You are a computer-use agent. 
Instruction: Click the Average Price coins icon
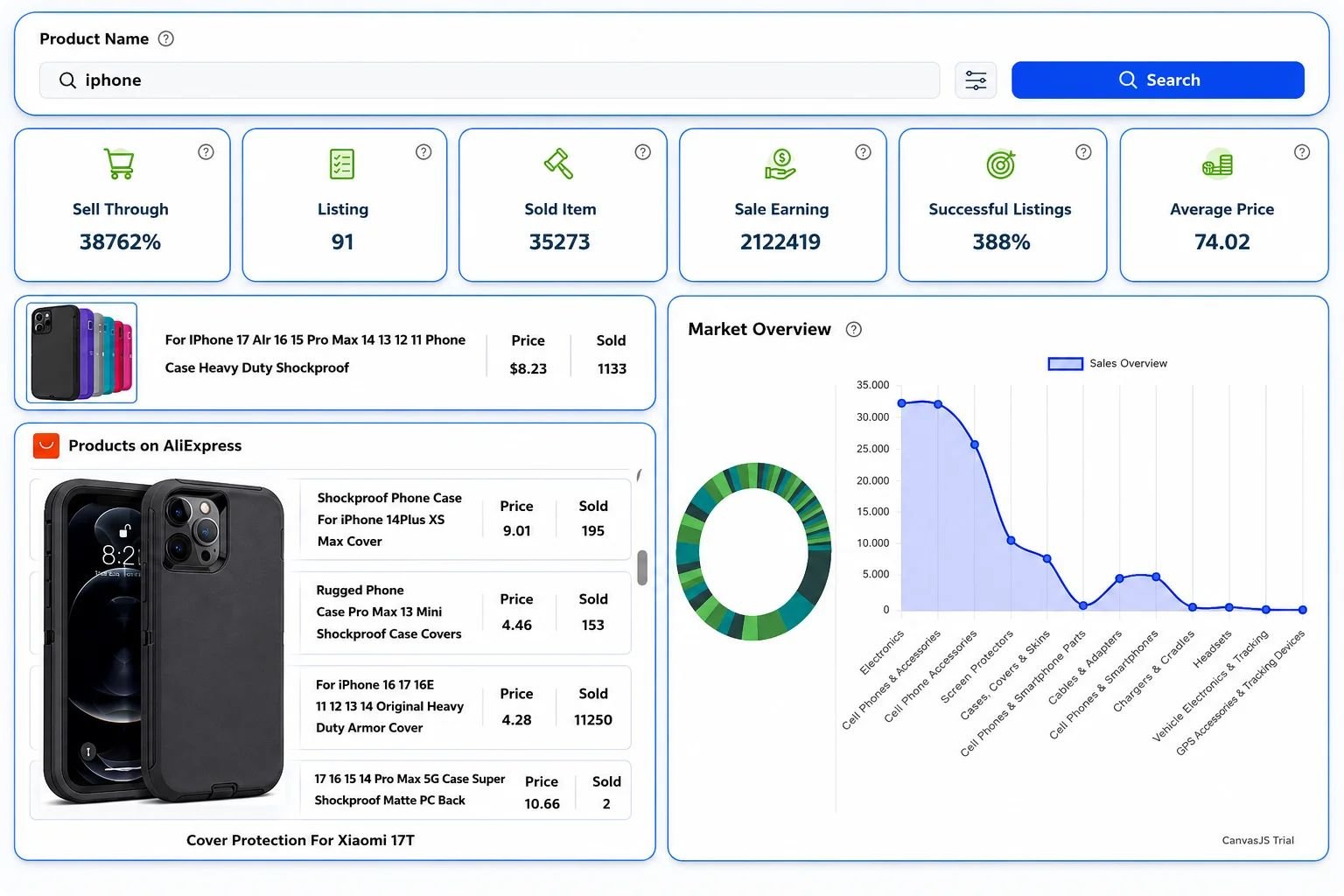tap(1217, 164)
